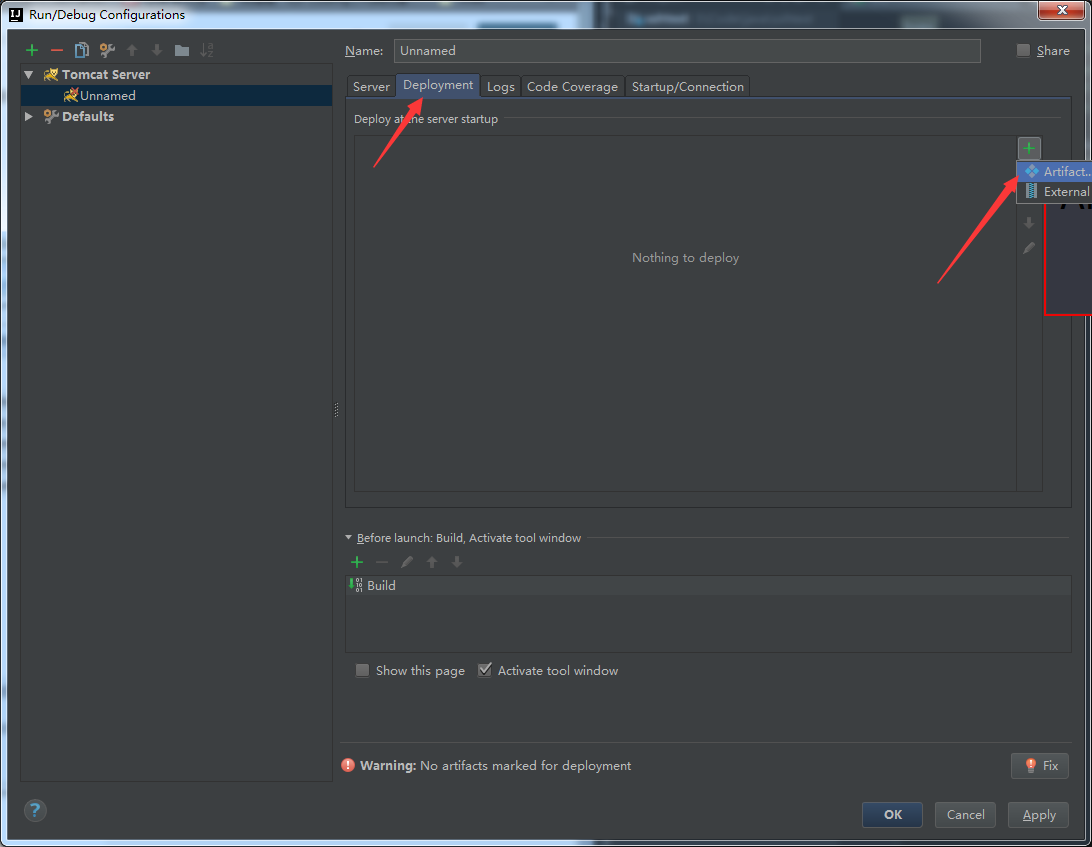Collapse the Tomcat Server tree node
The image size is (1092, 847).
click(x=29, y=75)
